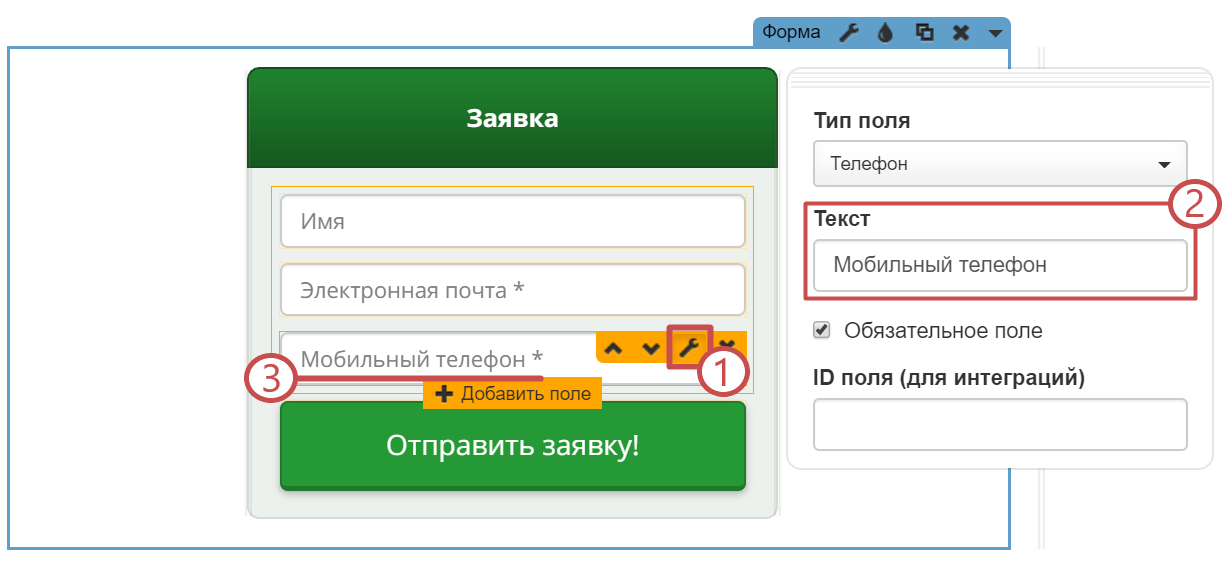1223x562 pixels.
Task: Click the Добавить поле button
Action: point(512,394)
